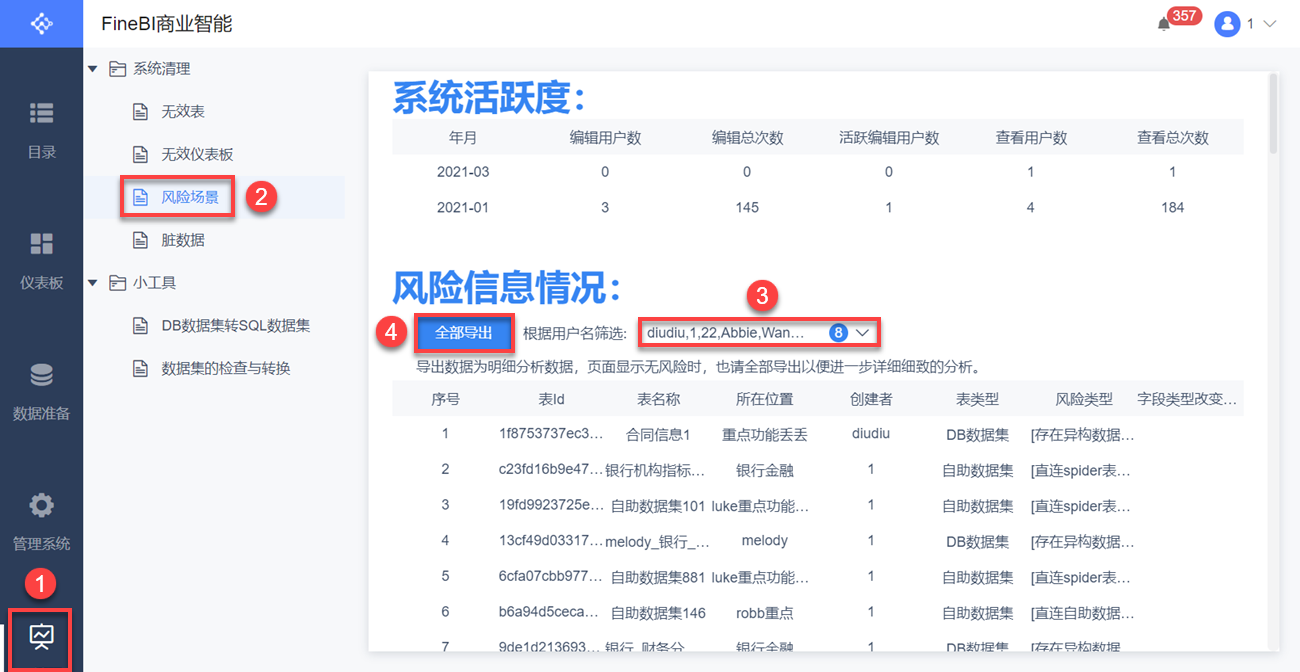Click table Id 13cf49d03317
1300x672 pixels.
[x=552, y=541]
